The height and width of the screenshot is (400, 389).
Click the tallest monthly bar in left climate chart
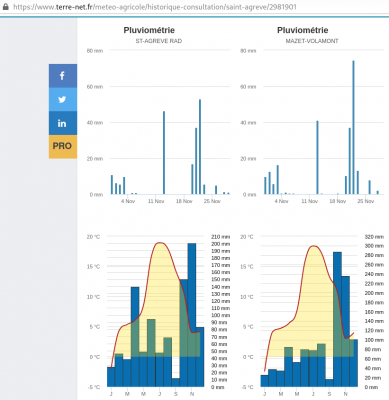192,315
